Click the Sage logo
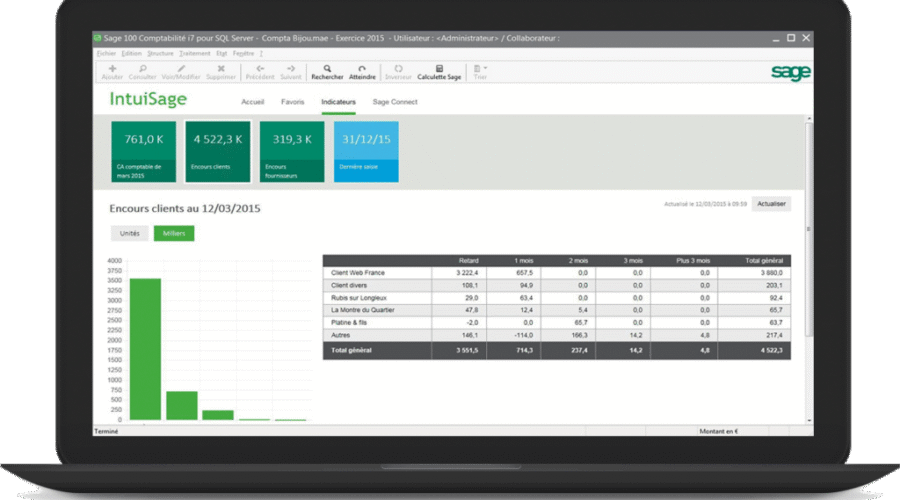This screenshot has width=900, height=500. pyautogui.click(x=790, y=72)
